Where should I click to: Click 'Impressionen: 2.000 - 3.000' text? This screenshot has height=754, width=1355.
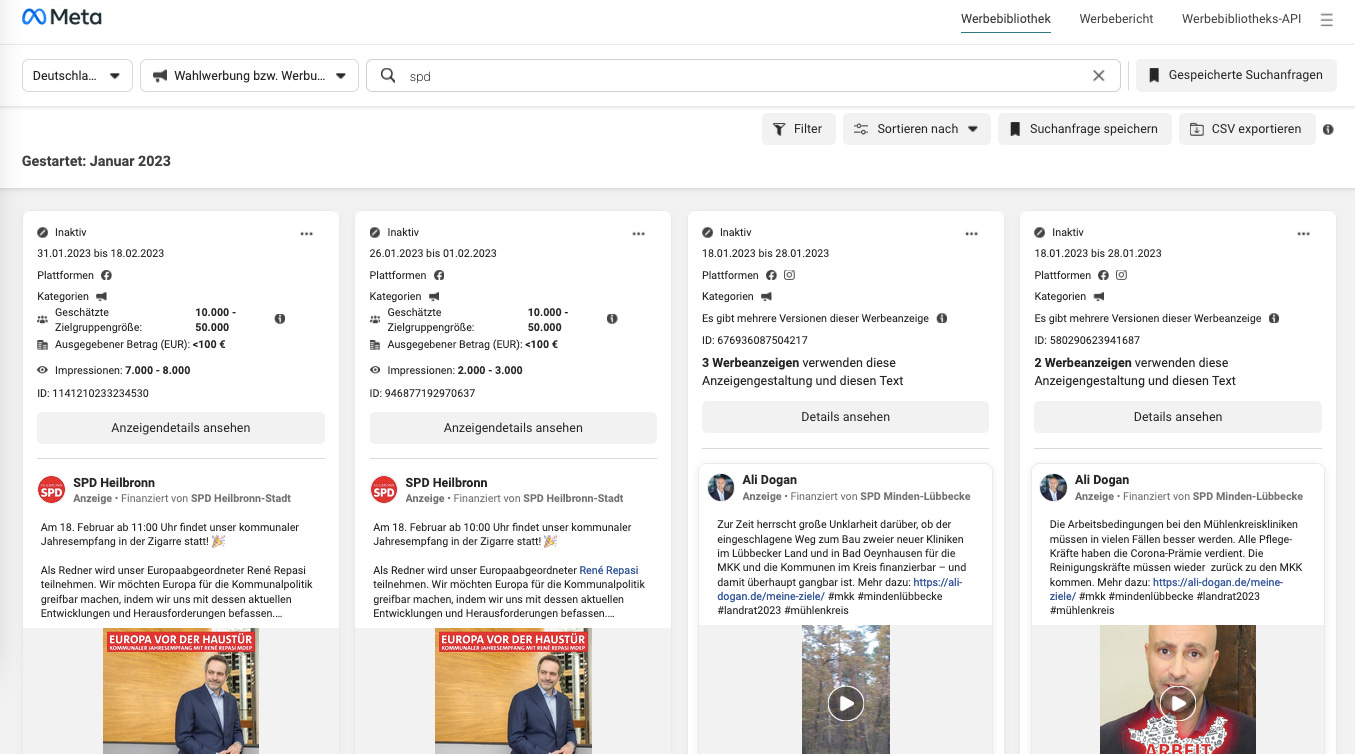[x=454, y=370]
